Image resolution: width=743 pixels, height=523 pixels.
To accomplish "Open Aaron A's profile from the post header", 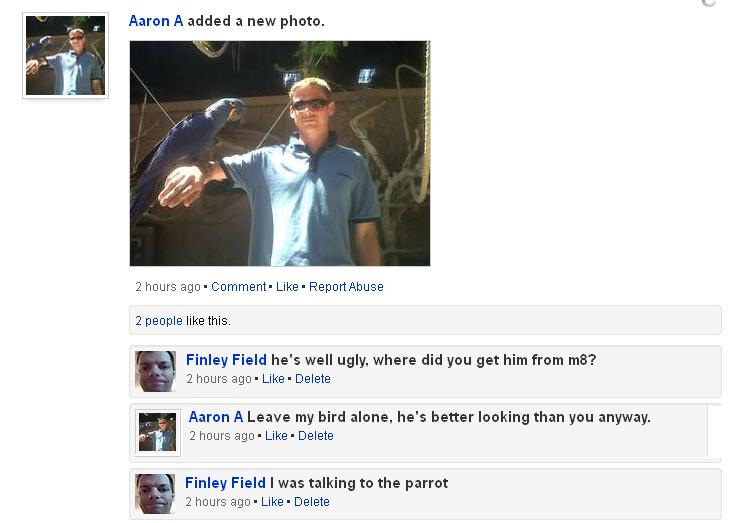I will coord(156,21).
